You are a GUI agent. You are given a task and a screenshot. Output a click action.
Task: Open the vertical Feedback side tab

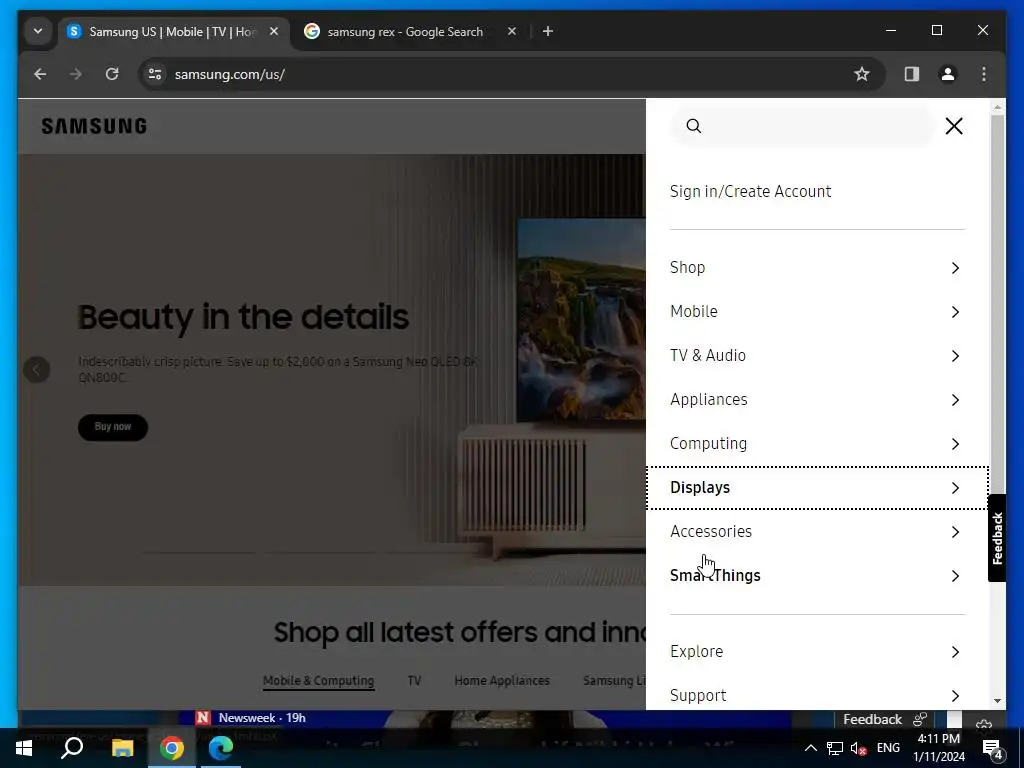click(x=997, y=538)
